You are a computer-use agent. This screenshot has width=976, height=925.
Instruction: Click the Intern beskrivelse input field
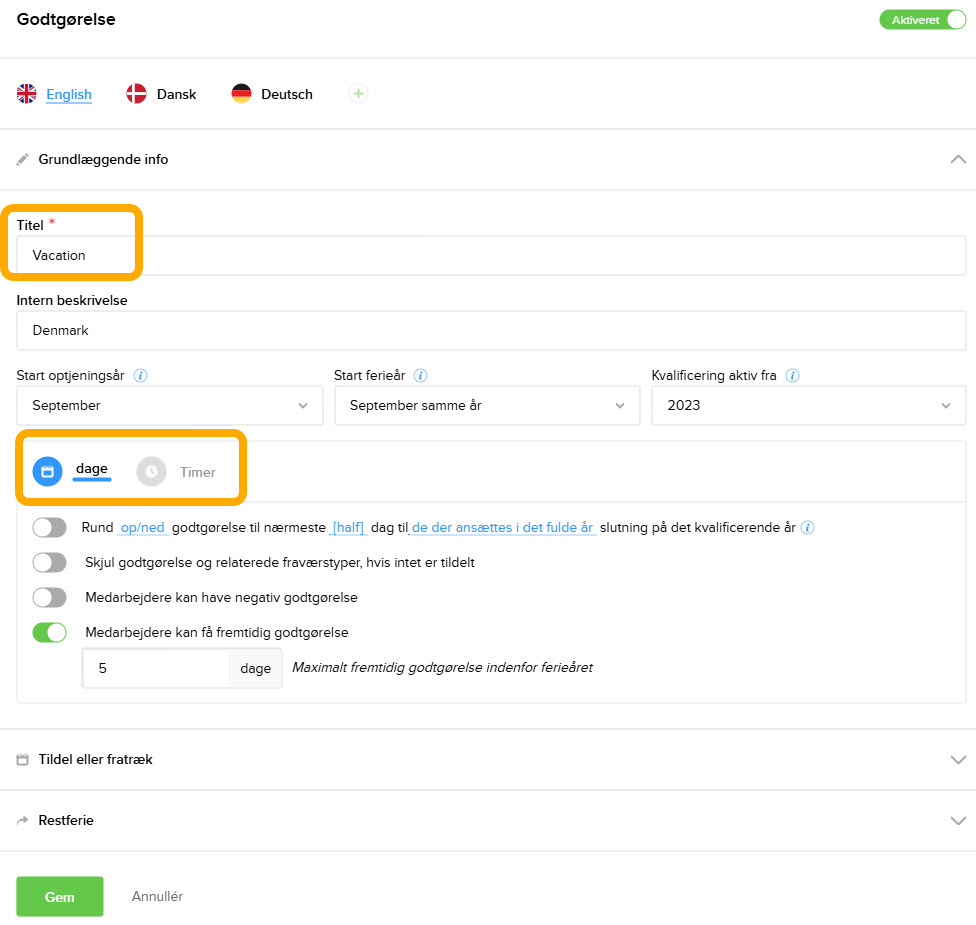491,330
